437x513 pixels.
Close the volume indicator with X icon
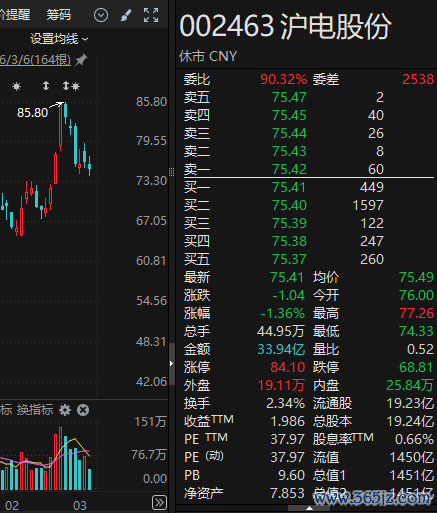pos(83,410)
